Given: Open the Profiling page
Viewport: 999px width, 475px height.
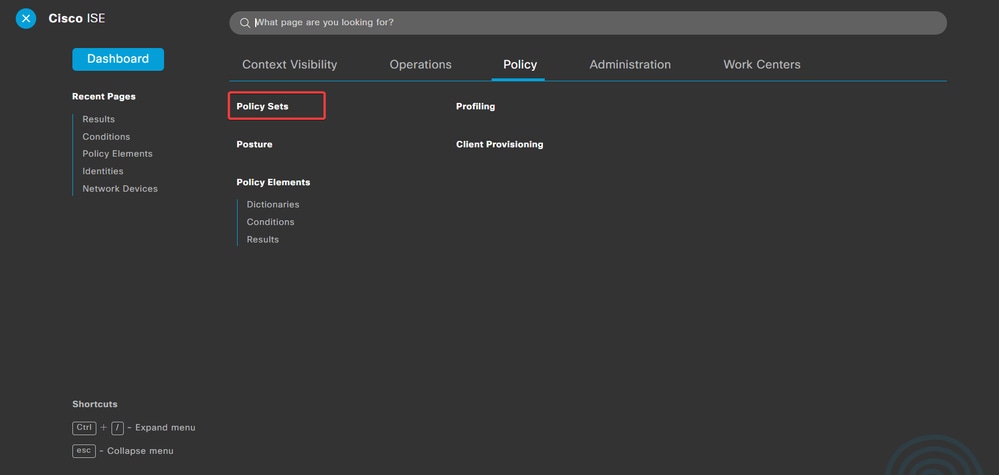Looking at the screenshot, I should point(475,106).
